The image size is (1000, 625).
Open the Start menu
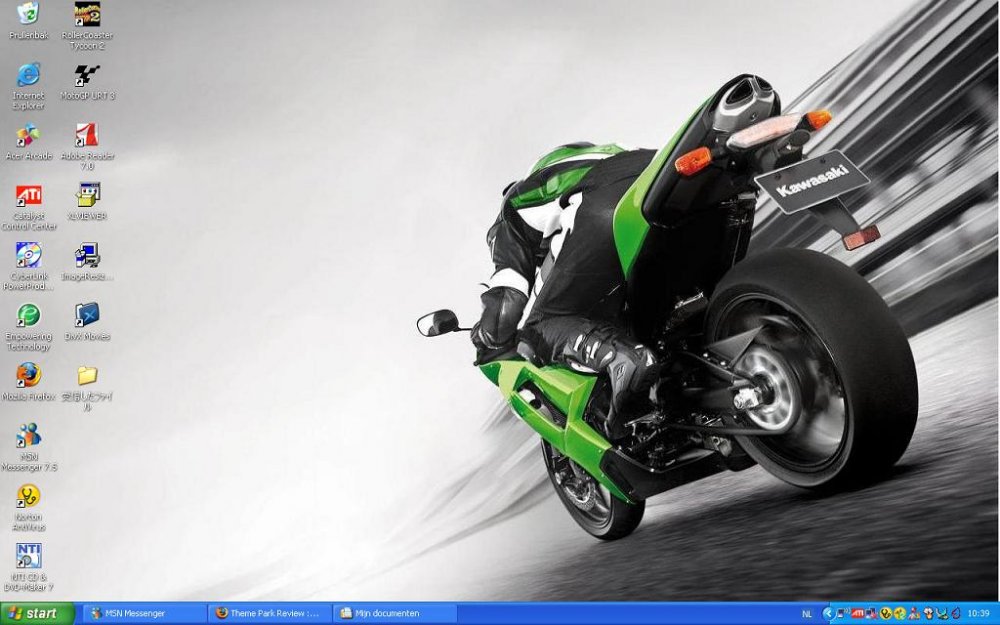37,613
